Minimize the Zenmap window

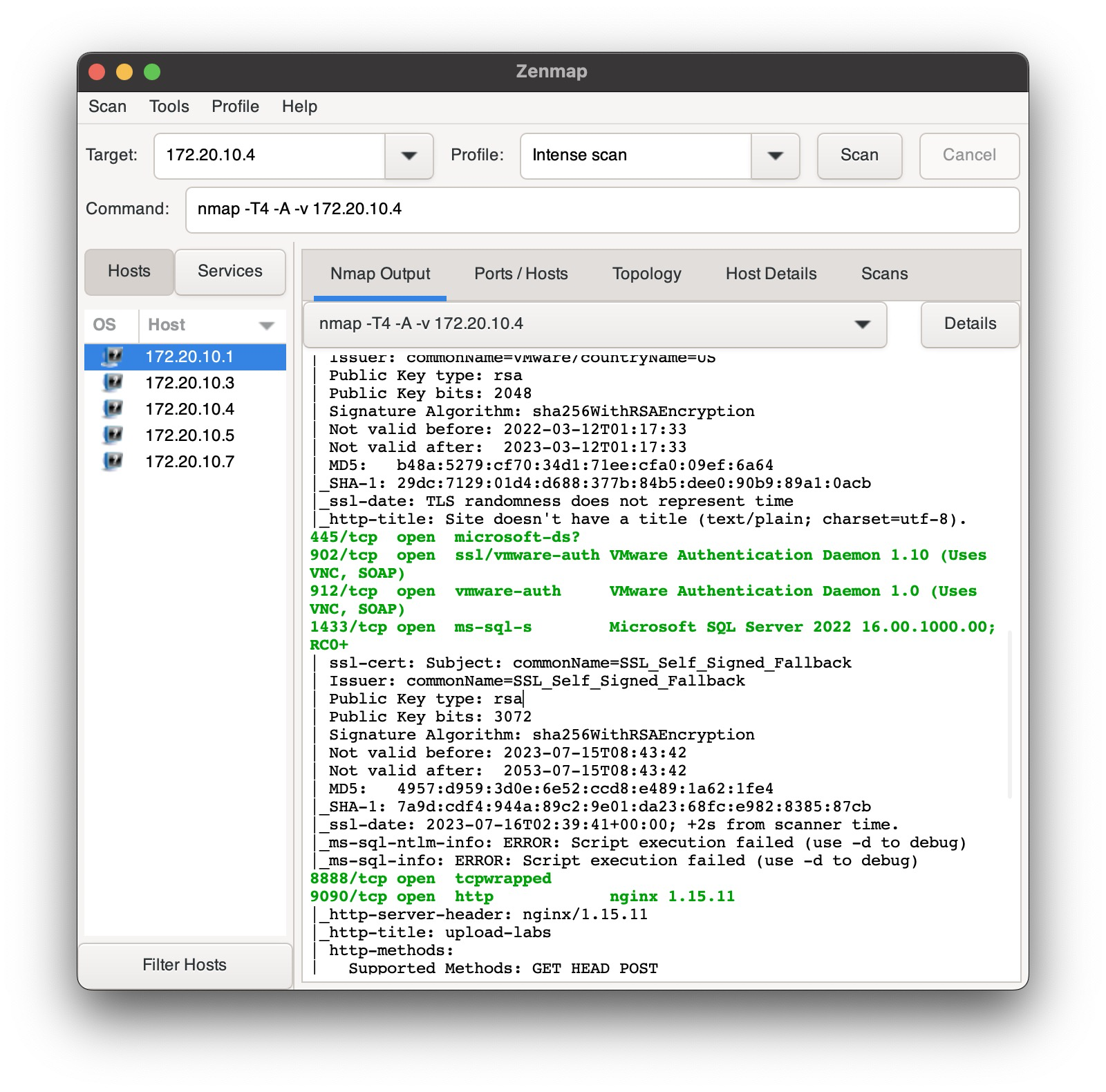pos(124,72)
